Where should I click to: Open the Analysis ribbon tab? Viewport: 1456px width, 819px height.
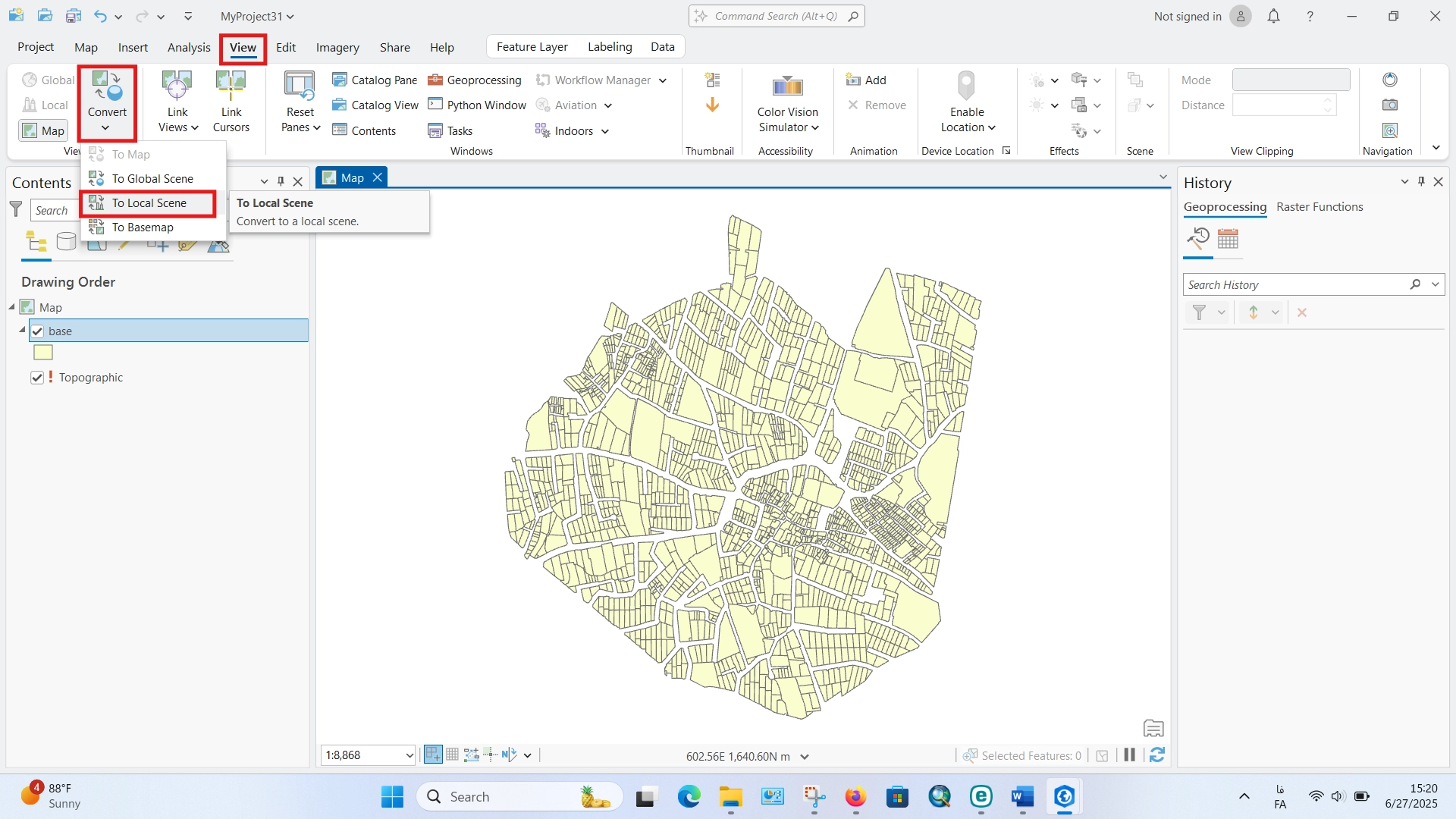coord(189,47)
